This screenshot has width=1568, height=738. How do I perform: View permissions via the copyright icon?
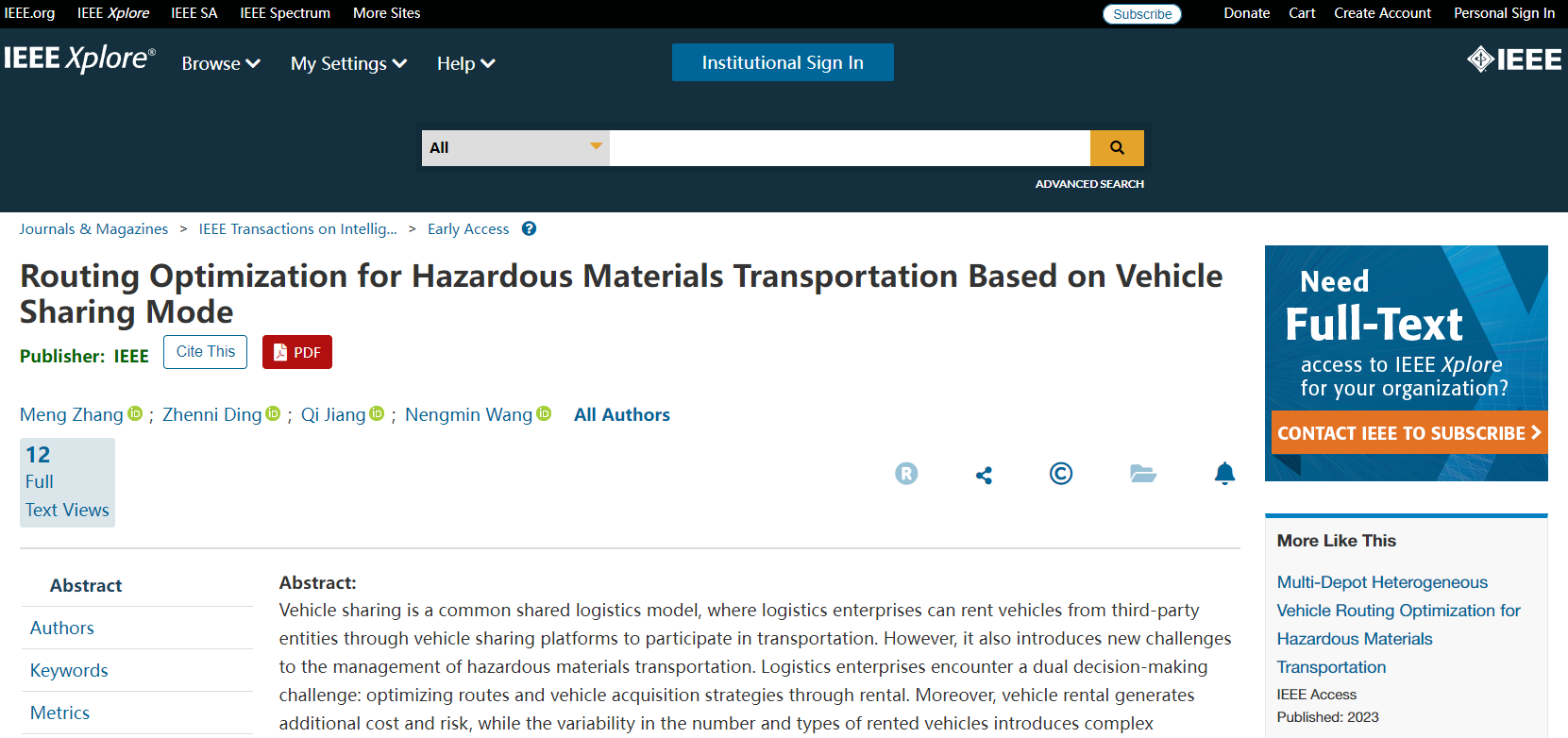pos(1061,475)
